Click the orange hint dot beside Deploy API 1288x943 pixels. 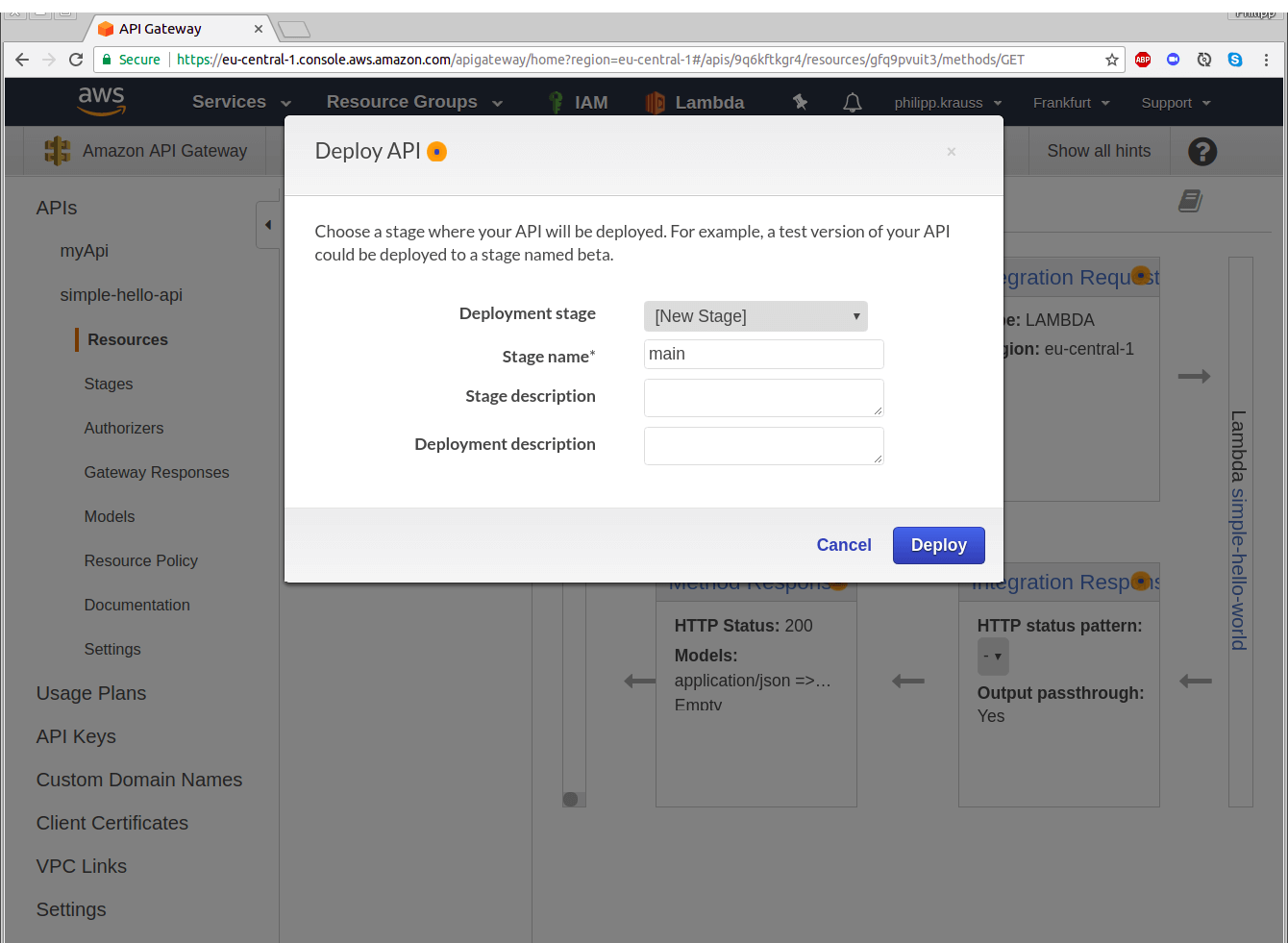point(437,152)
